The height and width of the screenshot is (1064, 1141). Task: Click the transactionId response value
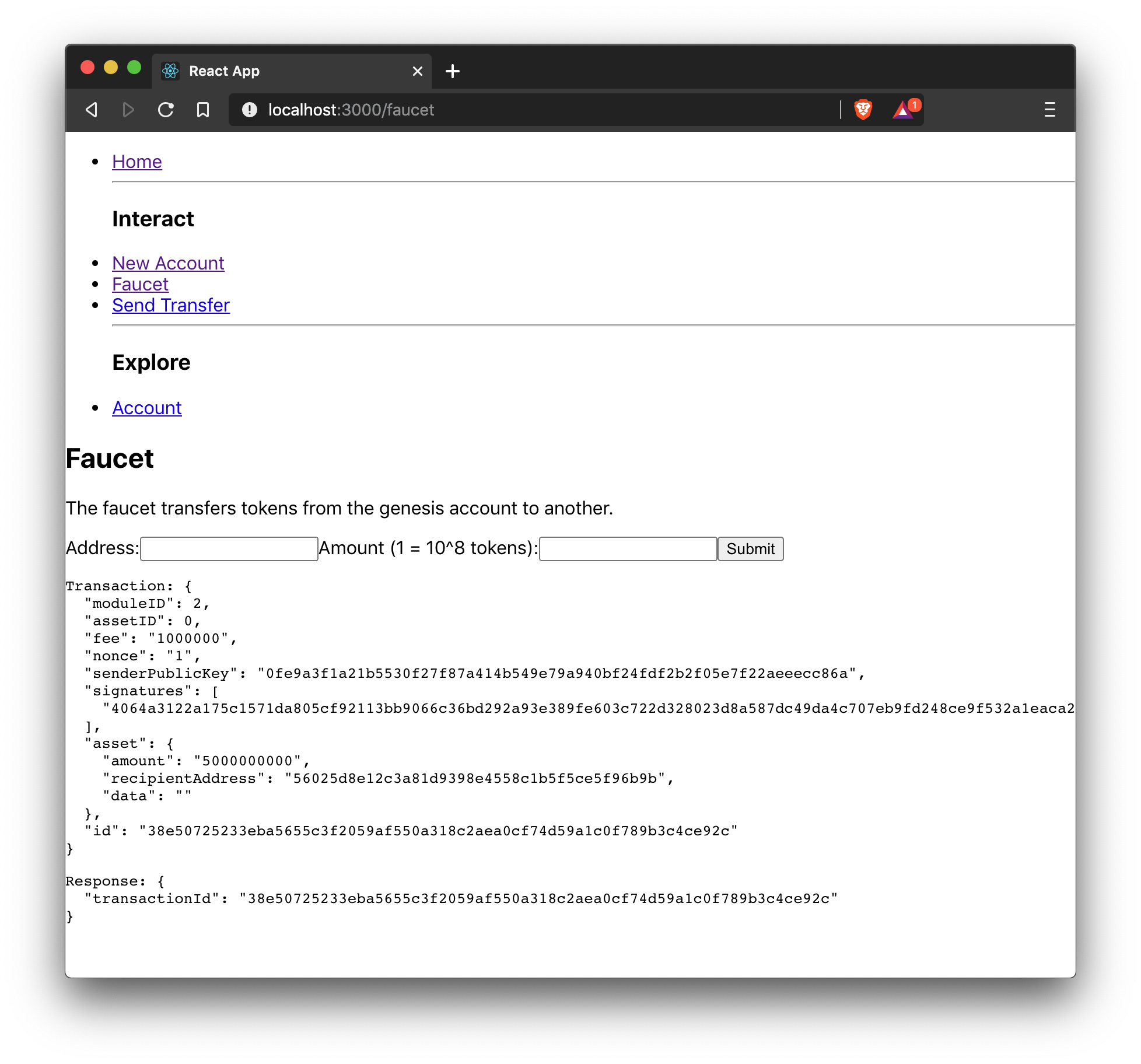[x=538, y=899]
